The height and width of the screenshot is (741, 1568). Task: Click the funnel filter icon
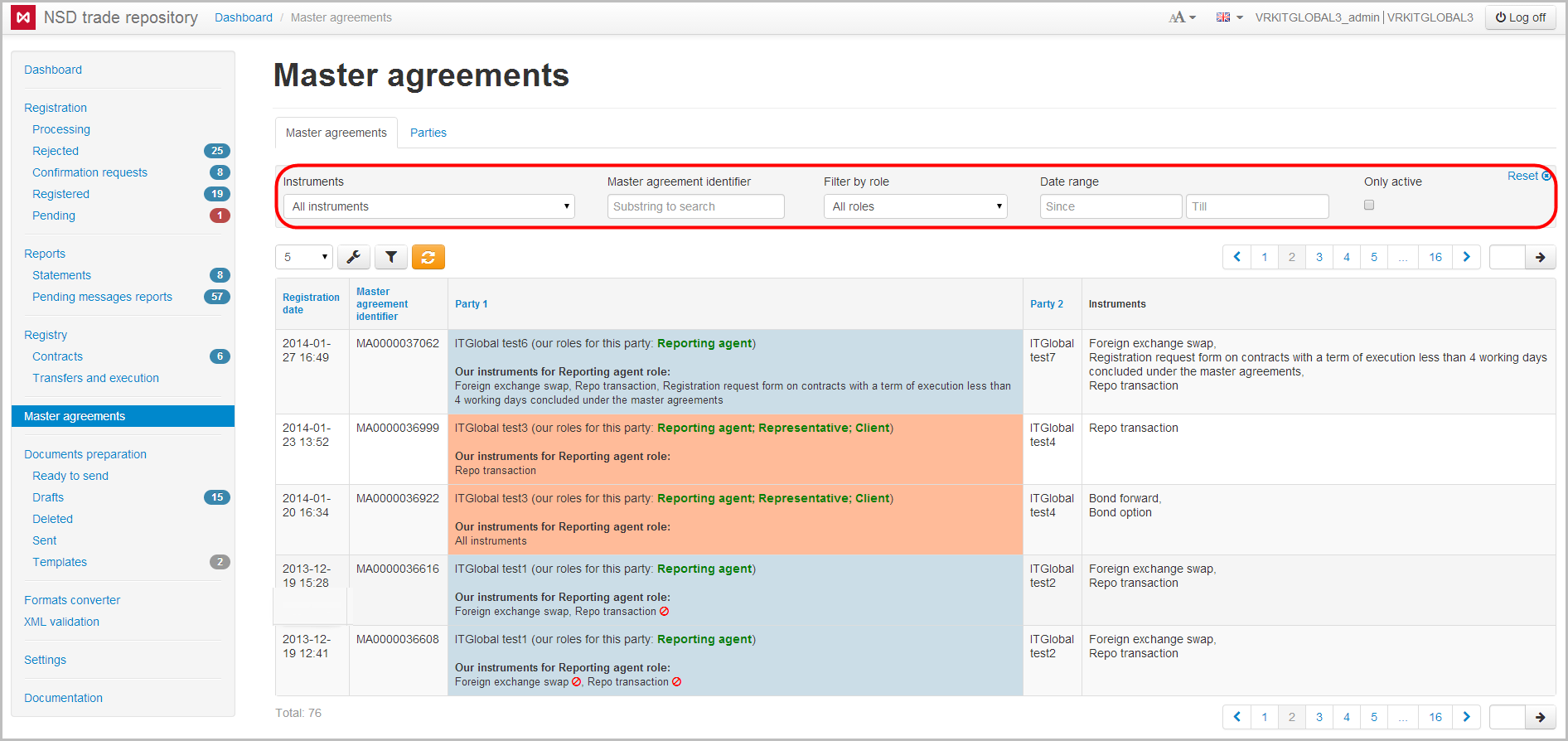click(391, 257)
